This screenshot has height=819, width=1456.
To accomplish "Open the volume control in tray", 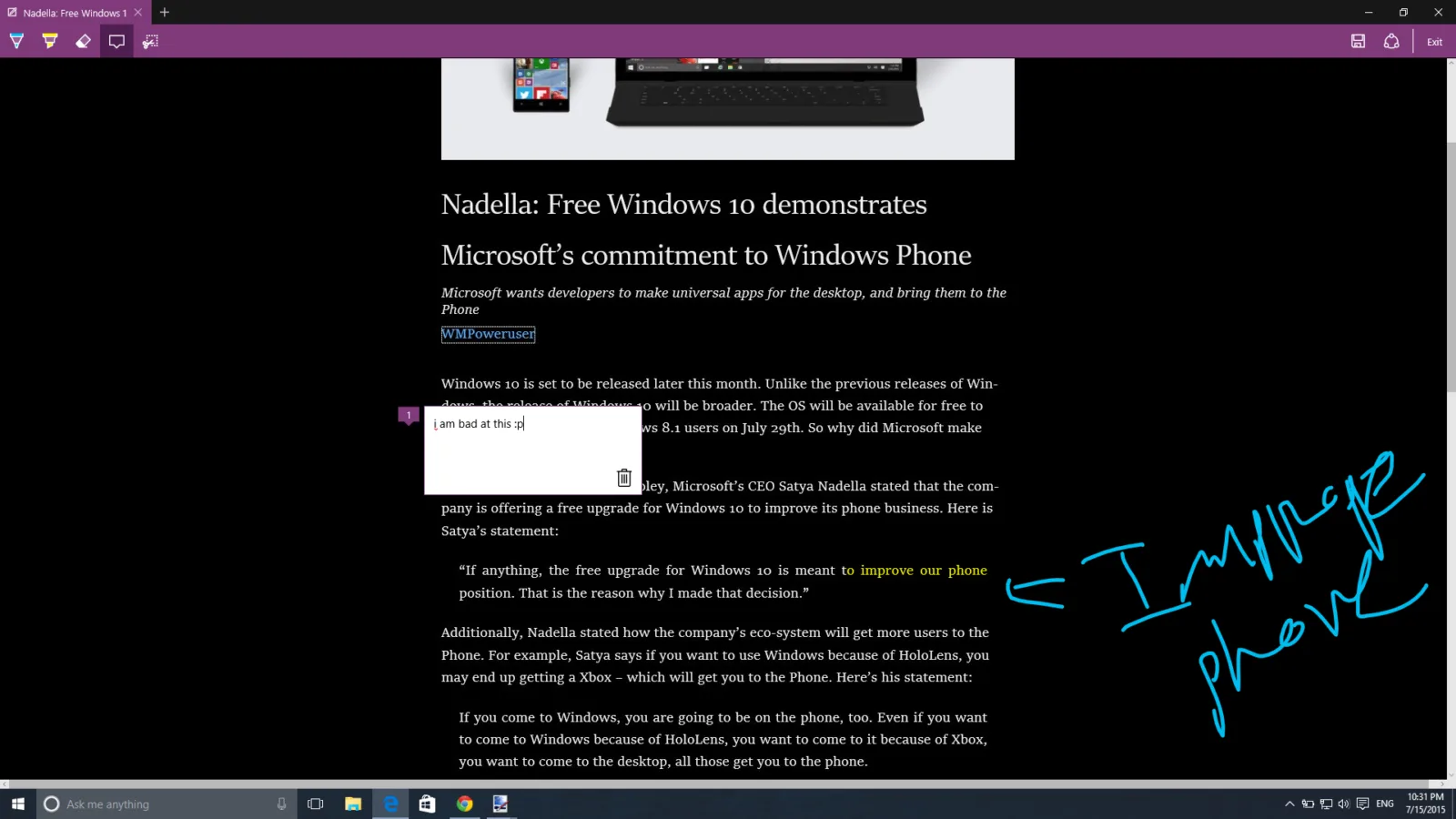I will point(1344,804).
